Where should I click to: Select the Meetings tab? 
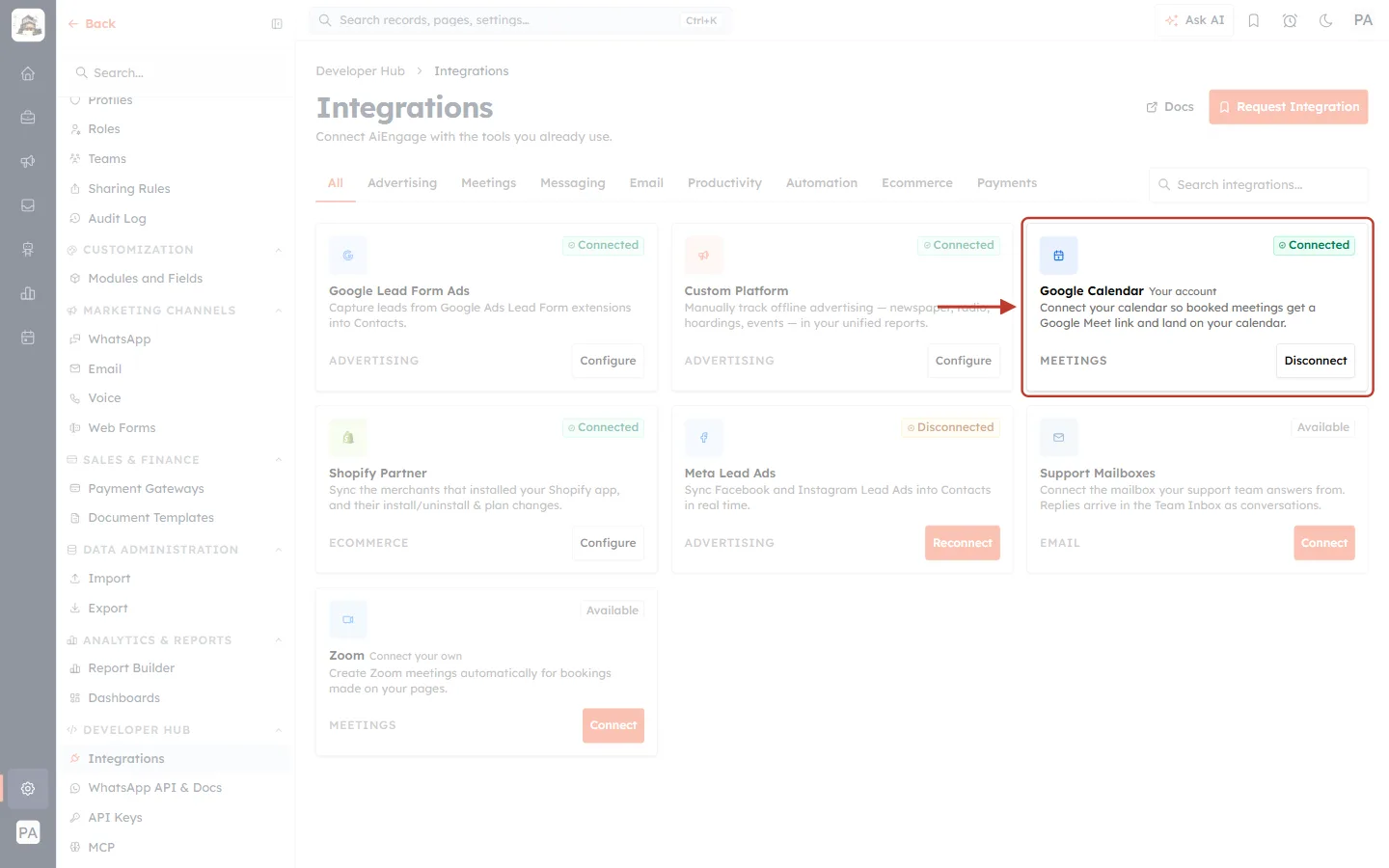click(488, 183)
